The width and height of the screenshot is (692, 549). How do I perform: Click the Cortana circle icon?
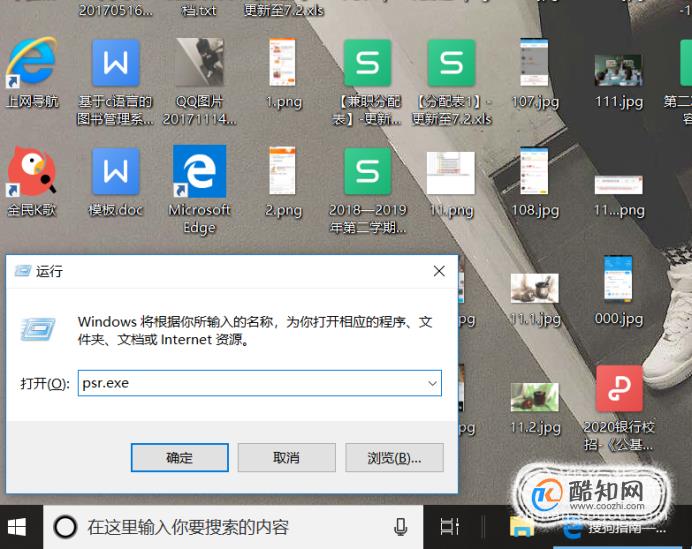tap(65, 527)
